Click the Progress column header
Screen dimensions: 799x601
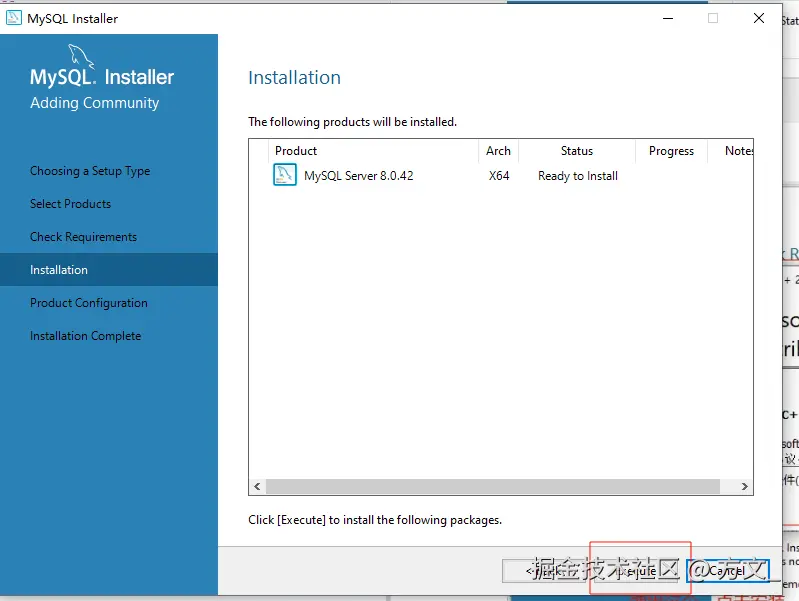(x=671, y=151)
